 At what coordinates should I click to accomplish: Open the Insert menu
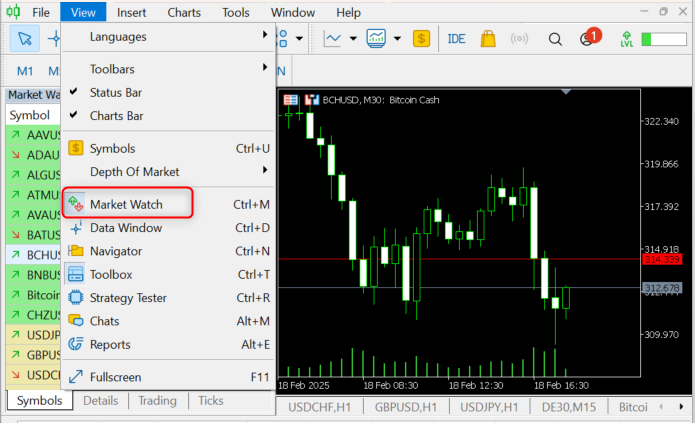click(132, 12)
